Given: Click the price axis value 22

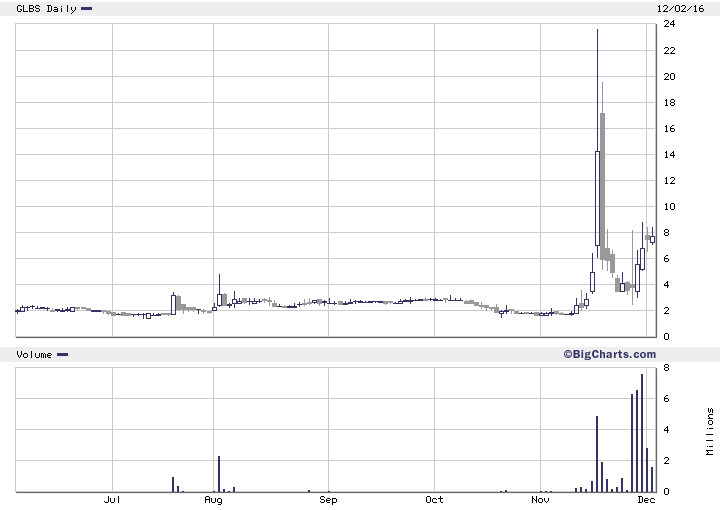Looking at the screenshot, I should pos(669,50).
